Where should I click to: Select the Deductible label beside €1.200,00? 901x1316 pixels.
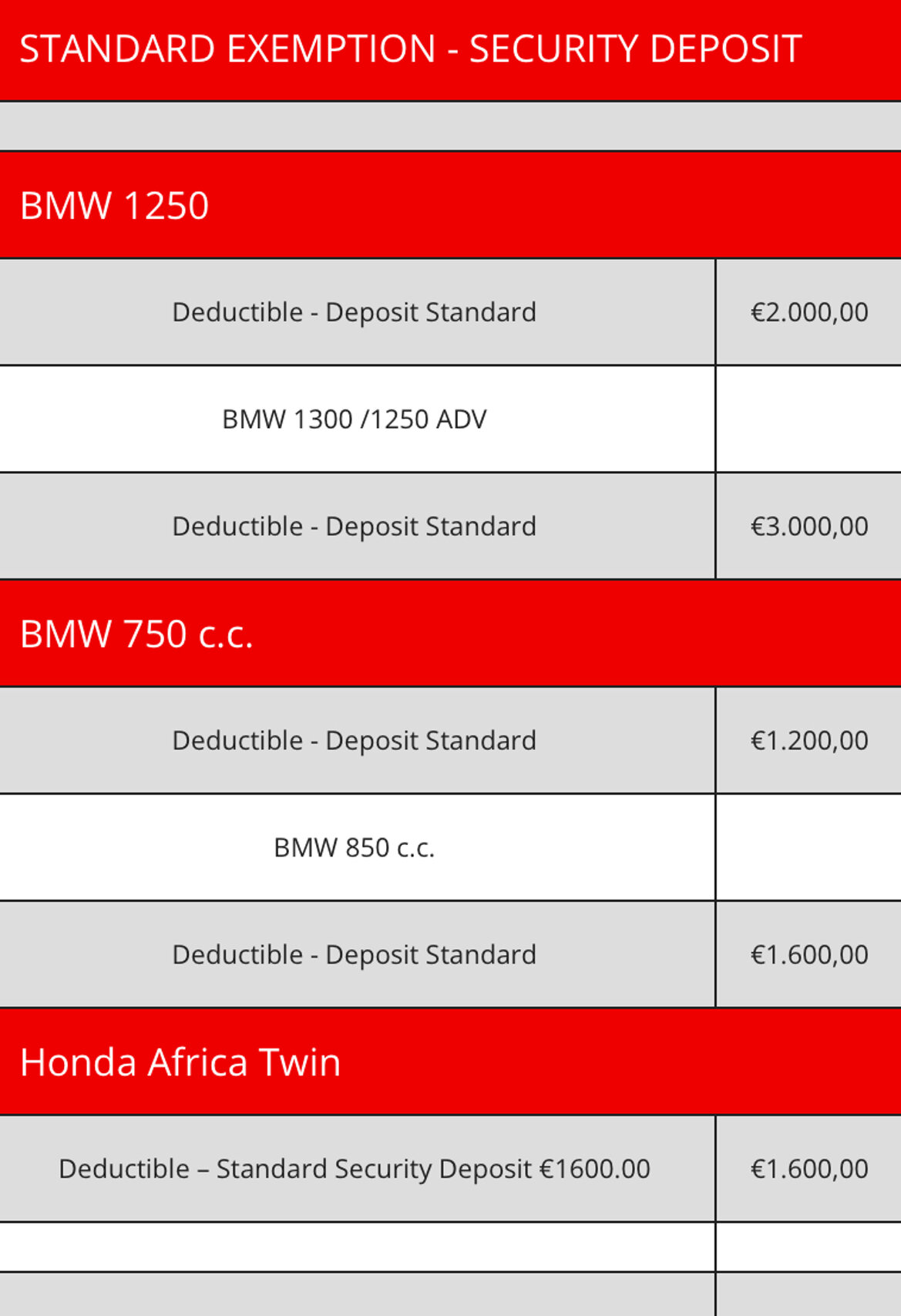(x=354, y=741)
